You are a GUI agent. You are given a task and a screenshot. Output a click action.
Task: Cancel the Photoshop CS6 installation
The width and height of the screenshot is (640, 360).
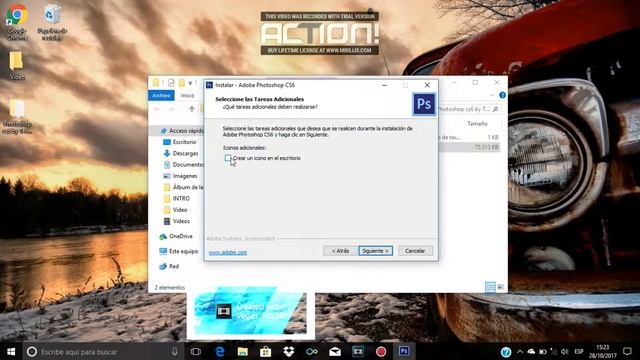point(415,251)
